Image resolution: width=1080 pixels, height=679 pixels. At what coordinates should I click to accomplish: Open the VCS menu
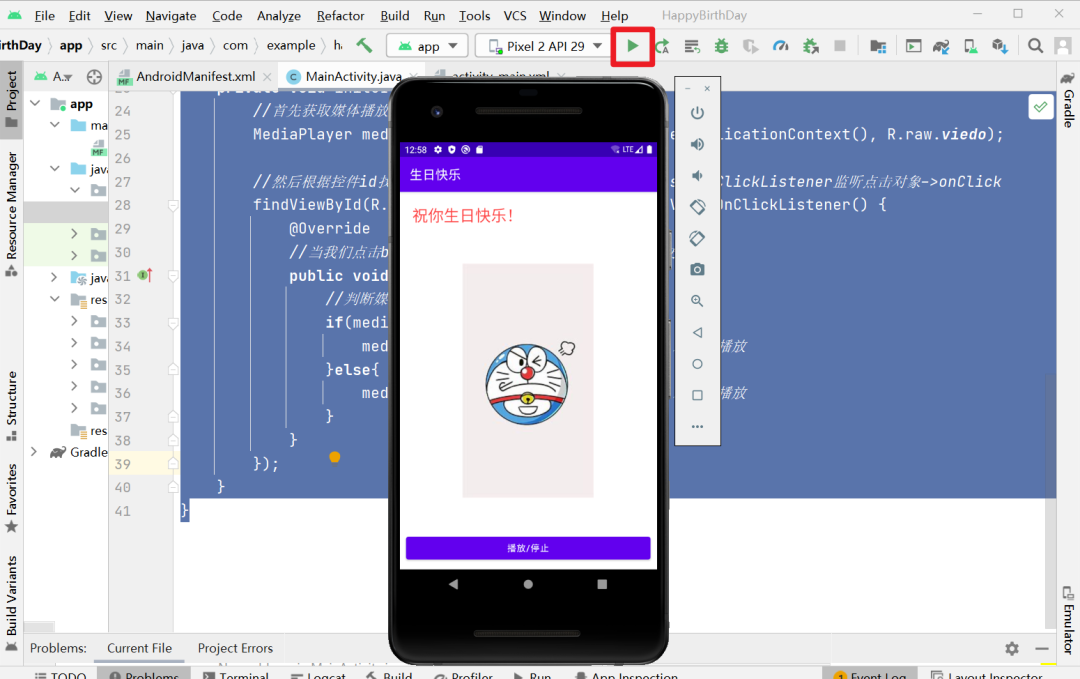click(x=515, y=15)
